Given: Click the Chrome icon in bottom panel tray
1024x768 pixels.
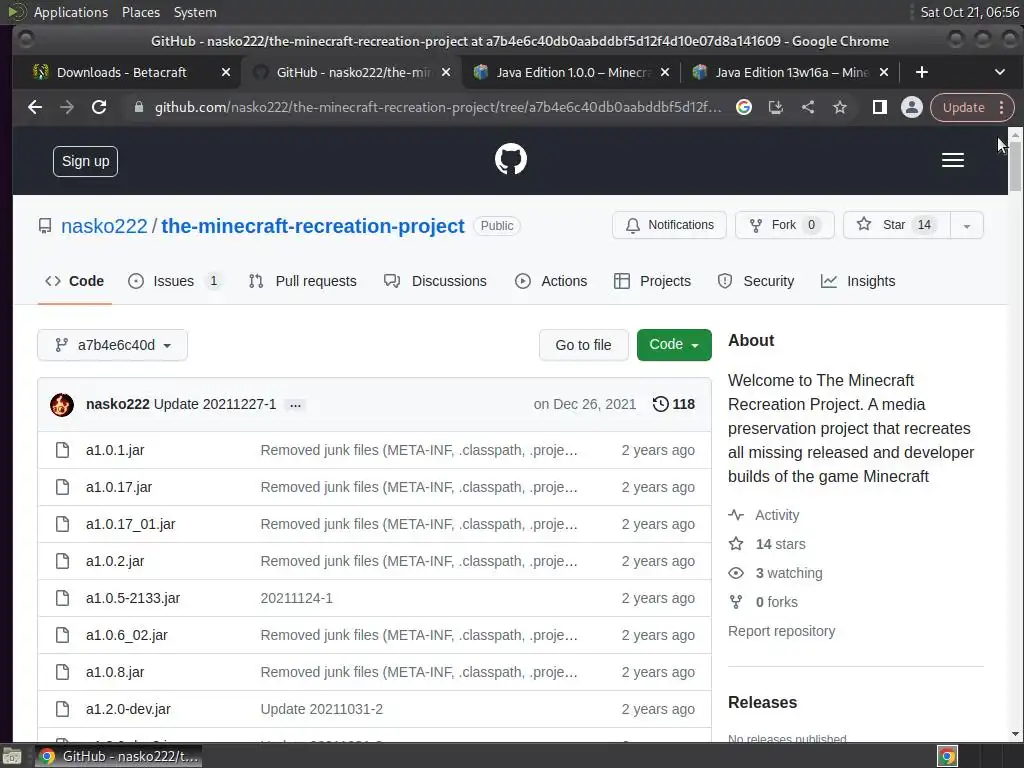Looking at the screenshot, I should pos(948,757).
